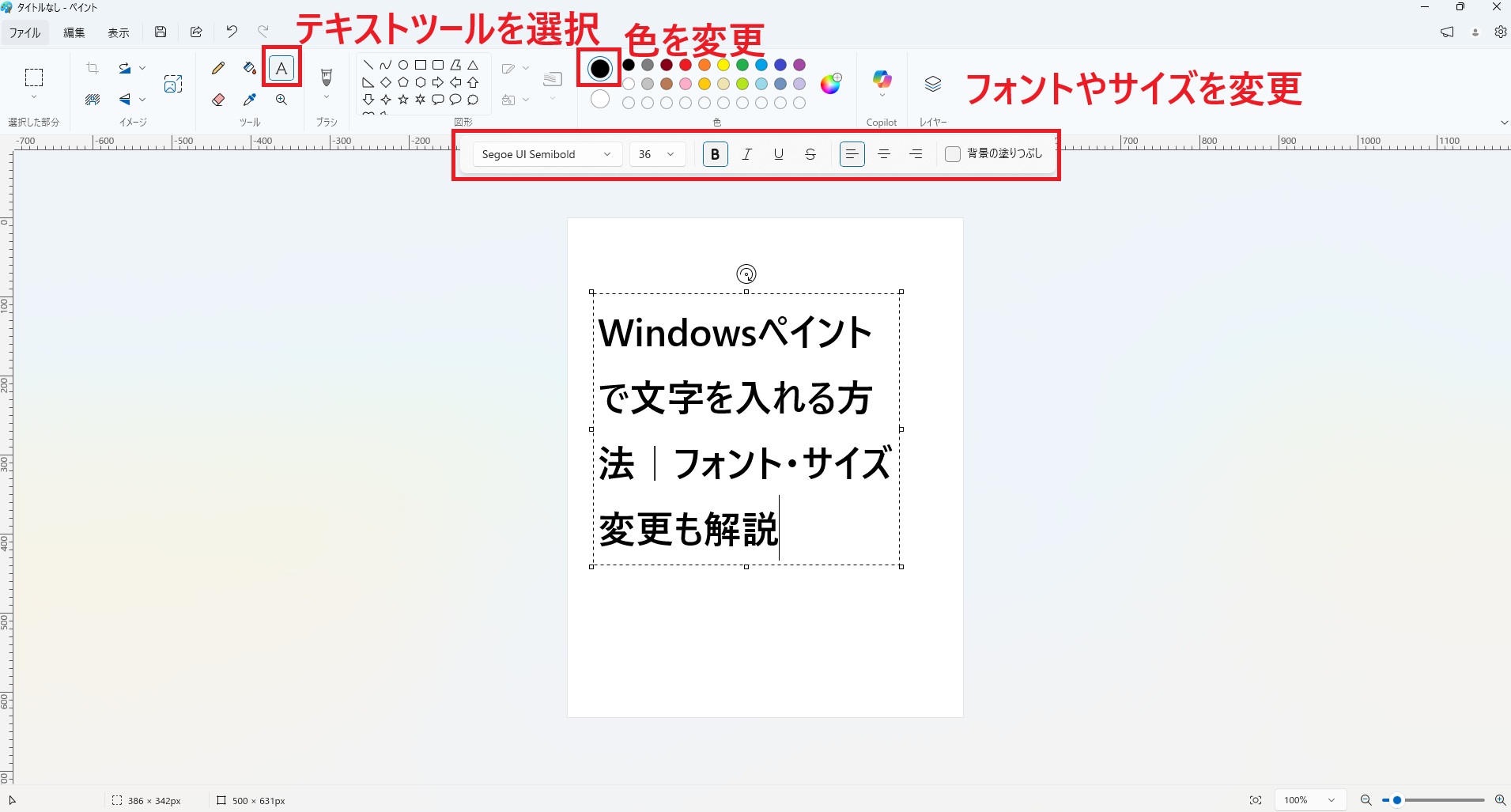Click the Edit colors wheel
Screen dimensions: 1511x812
(x=830, y=84)
